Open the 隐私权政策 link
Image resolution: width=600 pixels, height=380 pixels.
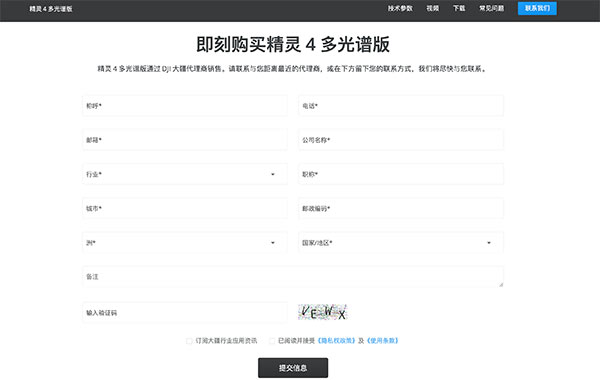pyautogui.click(x=337, y=341)
